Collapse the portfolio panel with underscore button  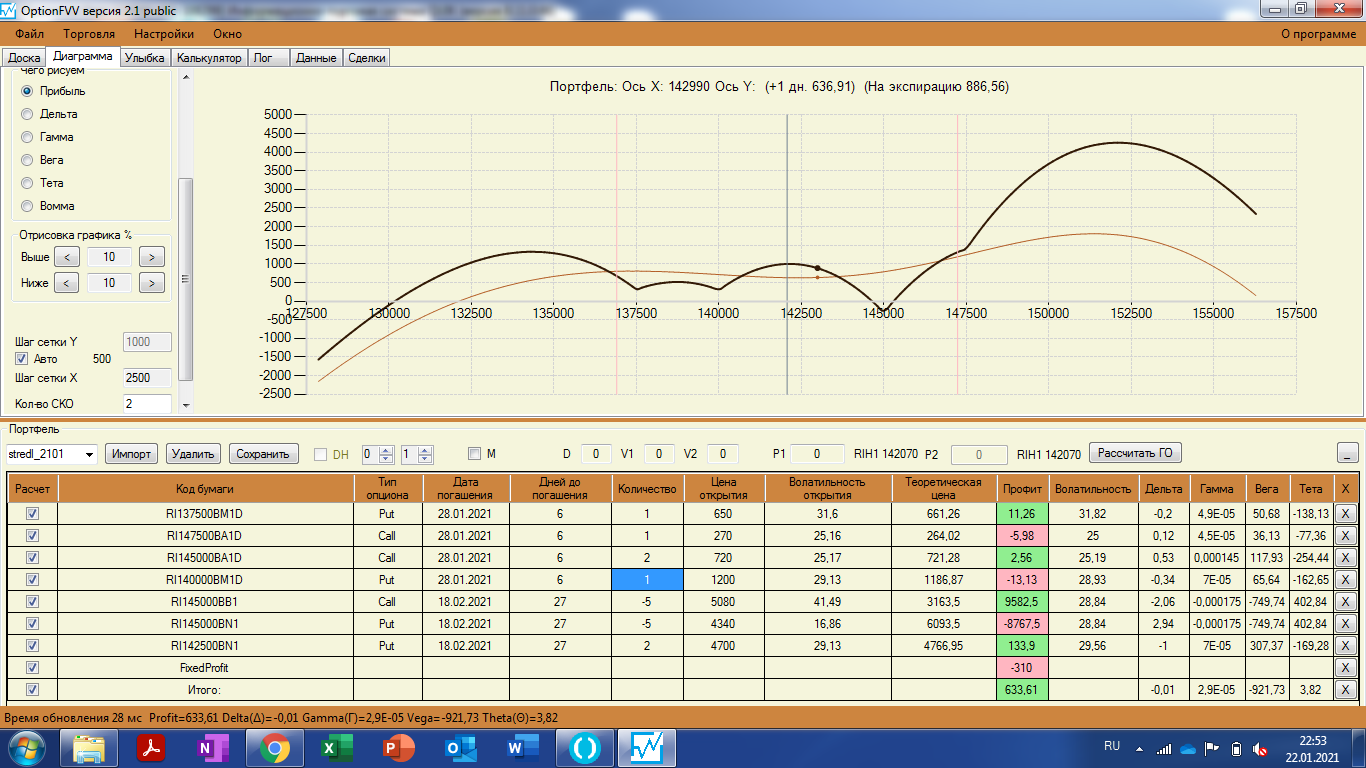[x=1348, y=453]
